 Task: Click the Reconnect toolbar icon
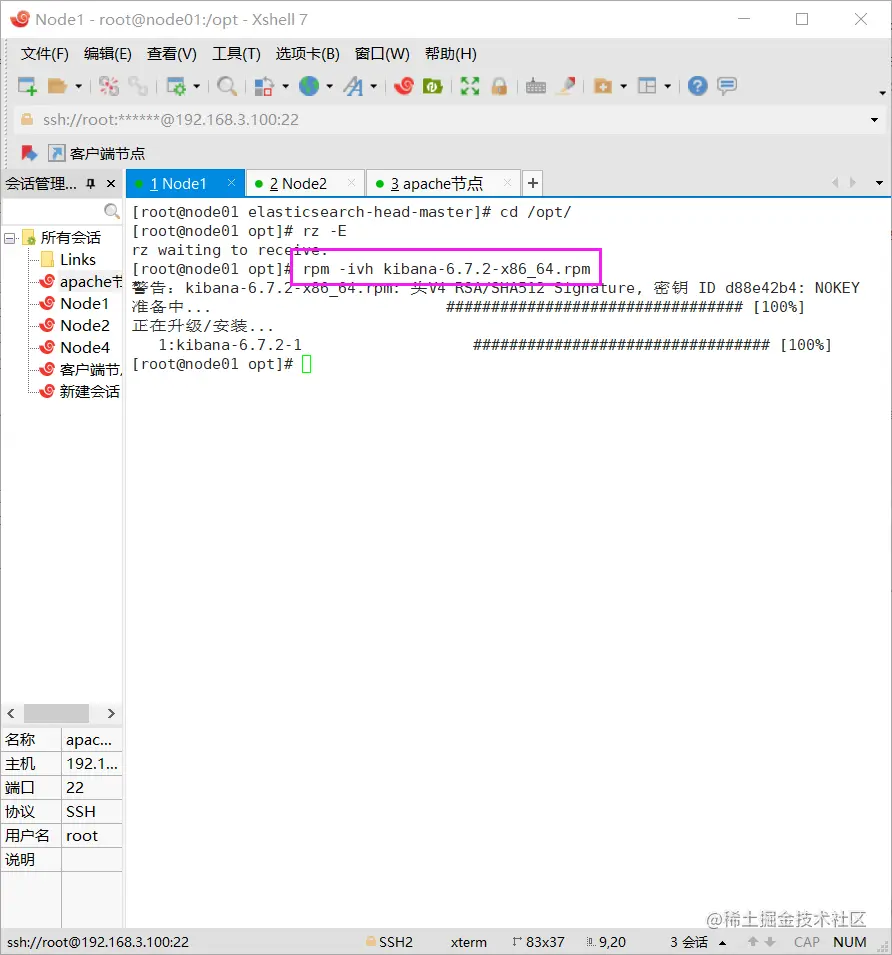pos(139,86)
